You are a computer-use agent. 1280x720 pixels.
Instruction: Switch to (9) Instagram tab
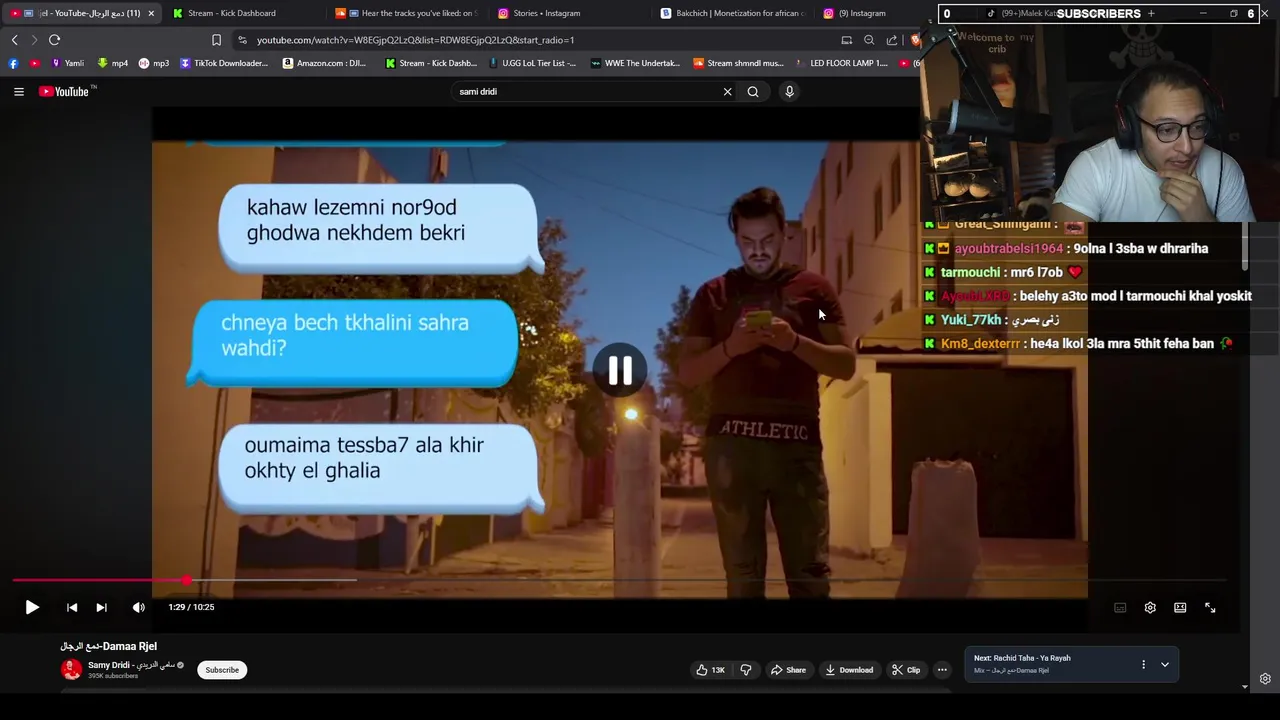(x=865, y=13)
